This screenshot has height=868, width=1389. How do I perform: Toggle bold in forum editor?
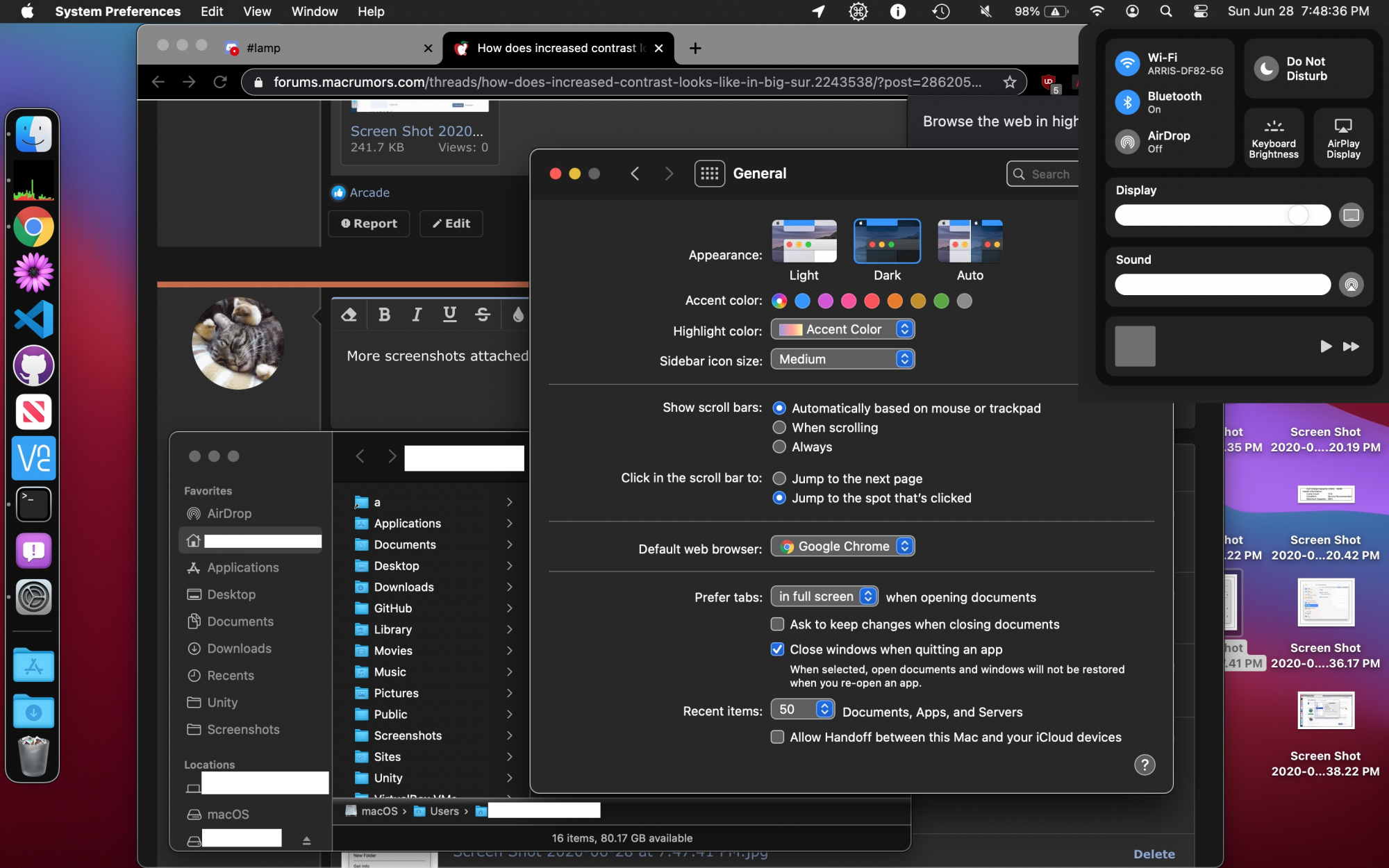tap(384, 315)
